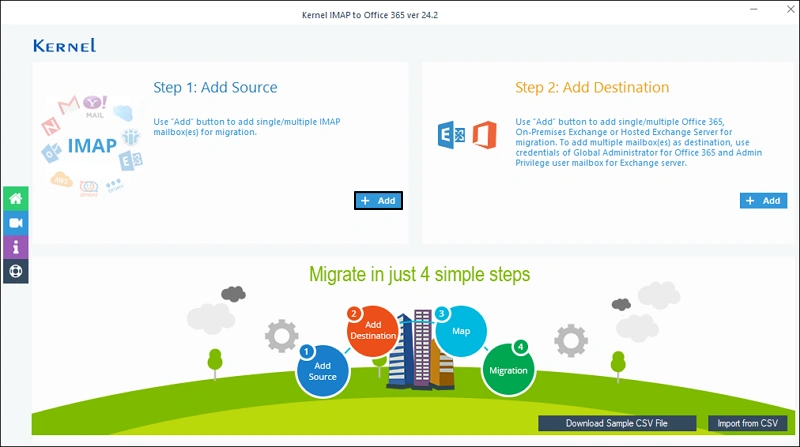Viewport: 800px width, 447px height.
Task: Click the Migrate in just 4 simple steps heading
Action: (x=419, y=275)
